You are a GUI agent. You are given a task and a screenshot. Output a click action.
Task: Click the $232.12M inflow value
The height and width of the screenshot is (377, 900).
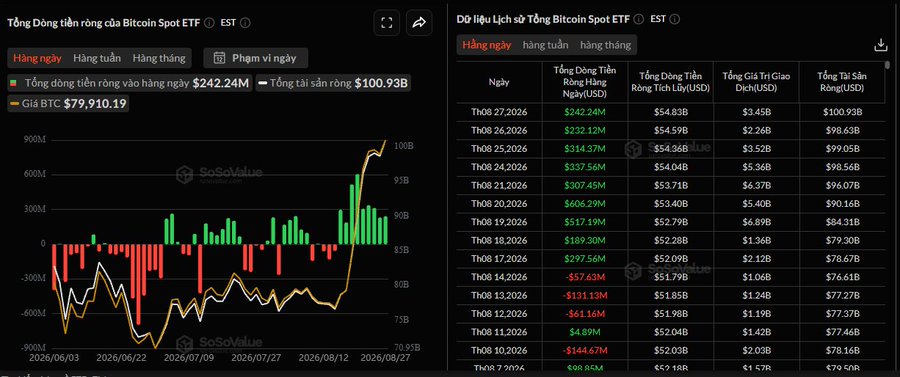584,130
